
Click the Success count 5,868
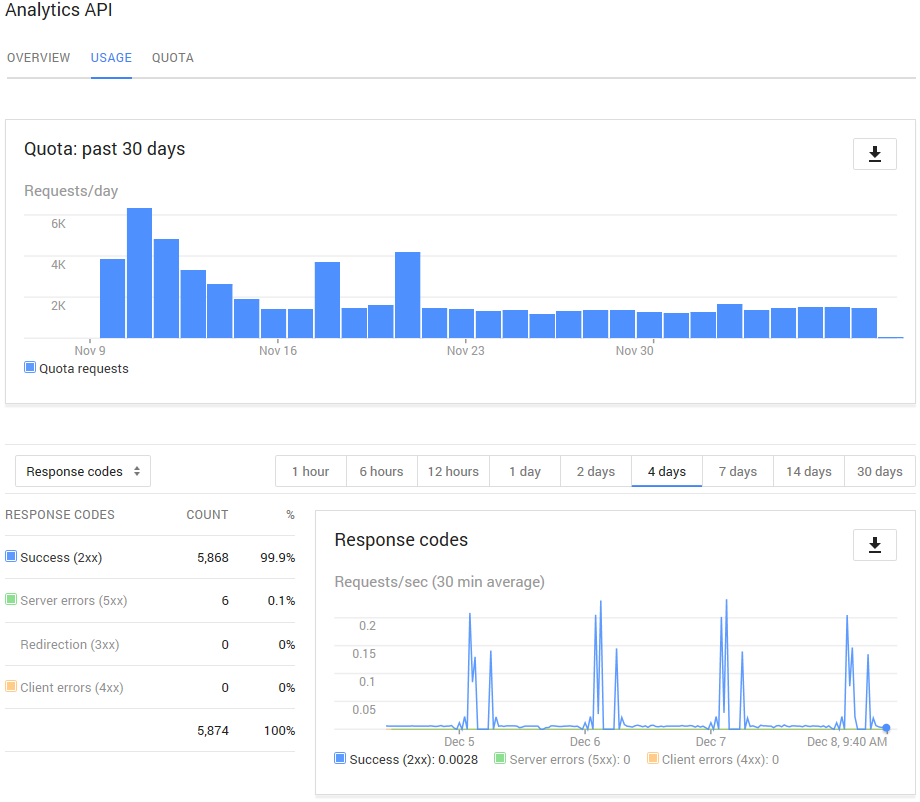212,557
